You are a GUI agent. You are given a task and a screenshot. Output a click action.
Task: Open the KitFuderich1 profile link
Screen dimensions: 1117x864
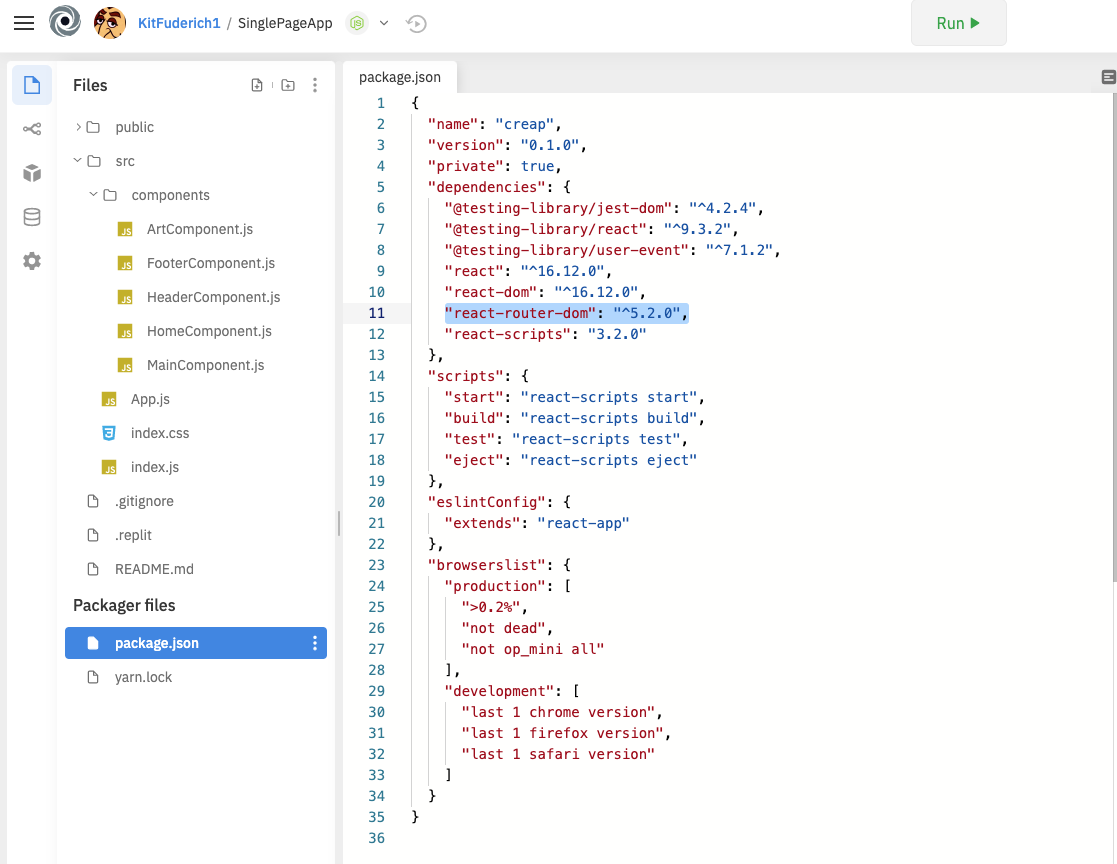[x=179, y=24]
